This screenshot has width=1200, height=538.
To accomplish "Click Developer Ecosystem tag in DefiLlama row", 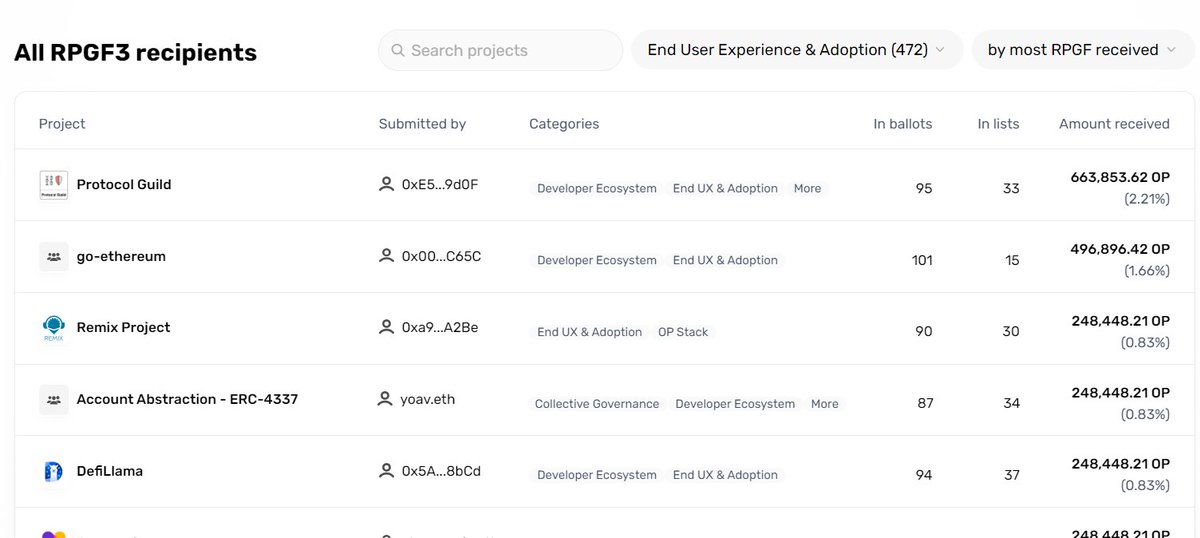I will pyautogui.click(x=597, y=475).
